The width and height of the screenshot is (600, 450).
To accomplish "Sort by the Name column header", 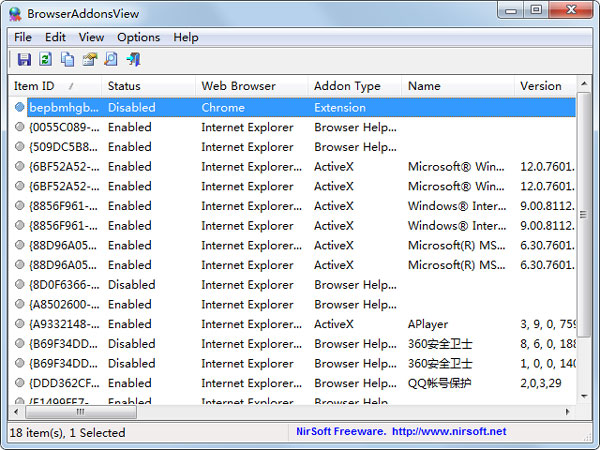I will pos(458,86).
